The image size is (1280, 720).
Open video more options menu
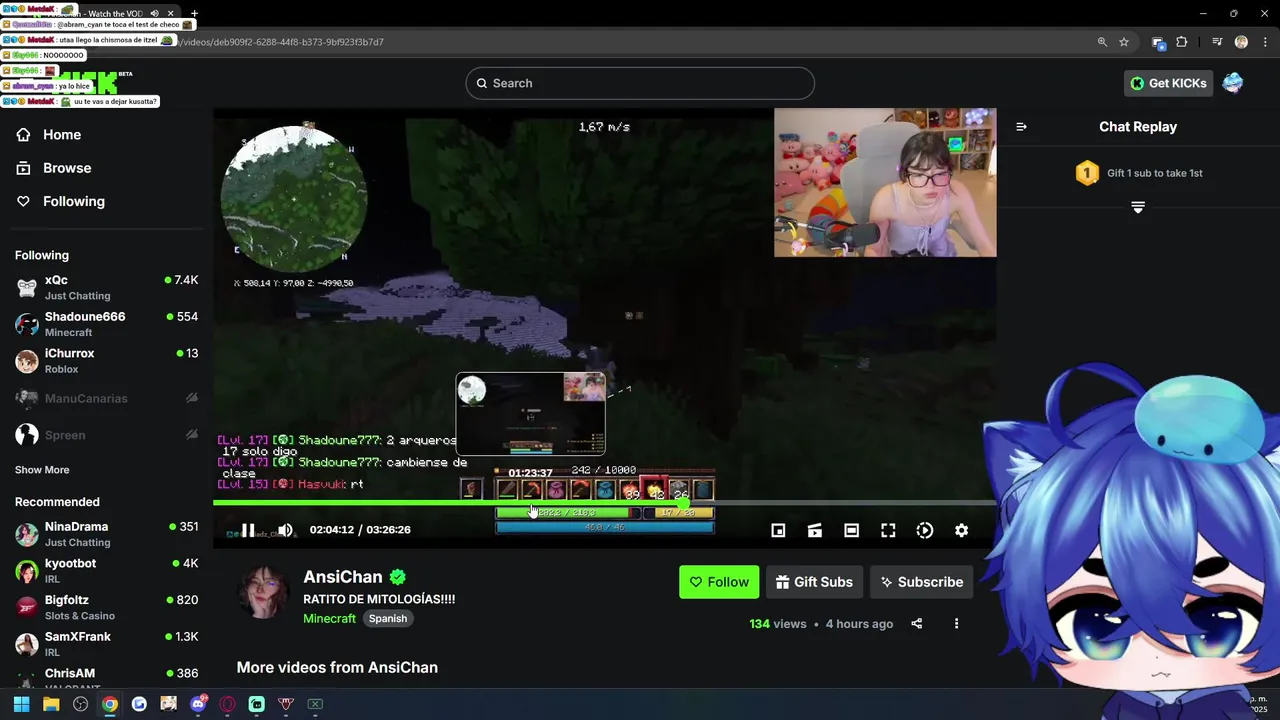(x=956, y=624)
